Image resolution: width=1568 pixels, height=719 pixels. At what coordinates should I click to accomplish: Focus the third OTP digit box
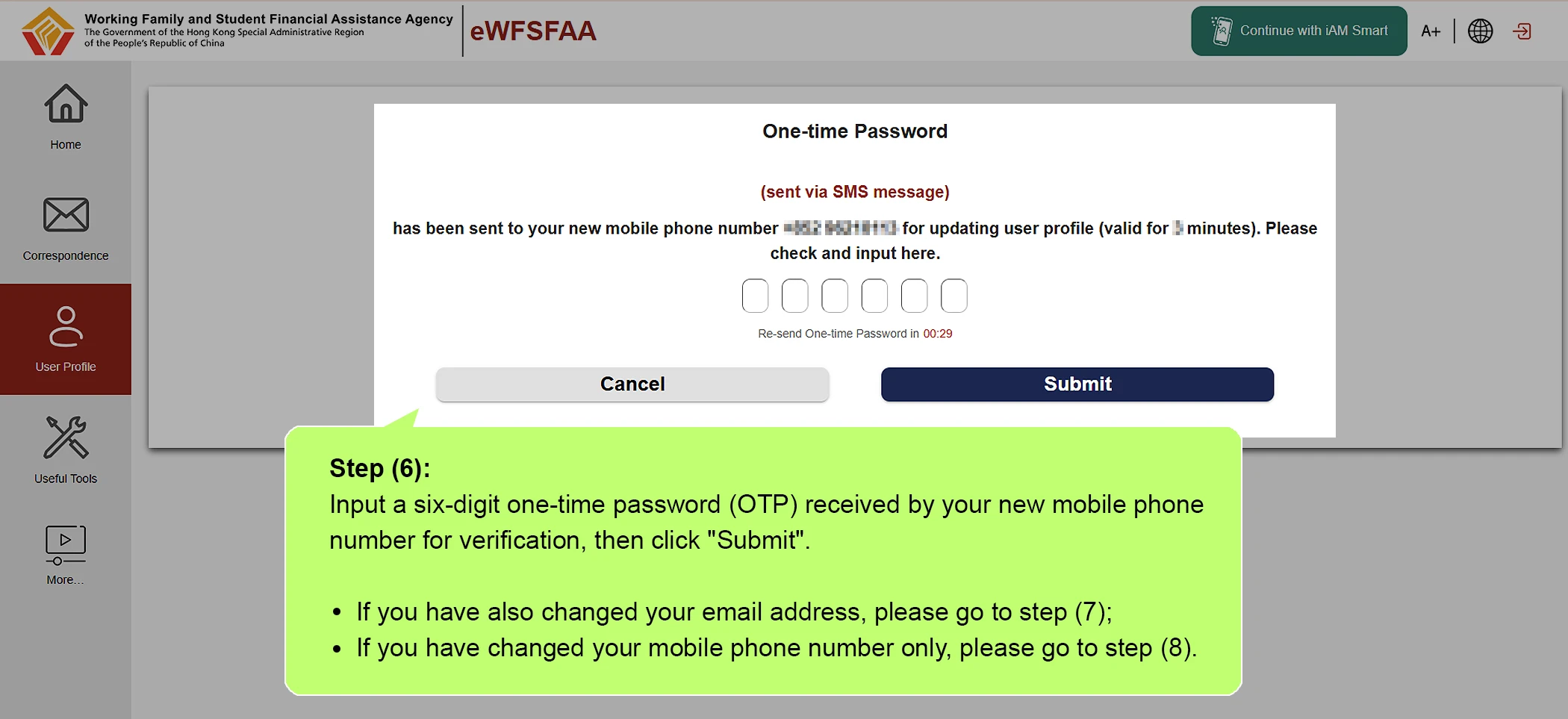pos(834,296)
